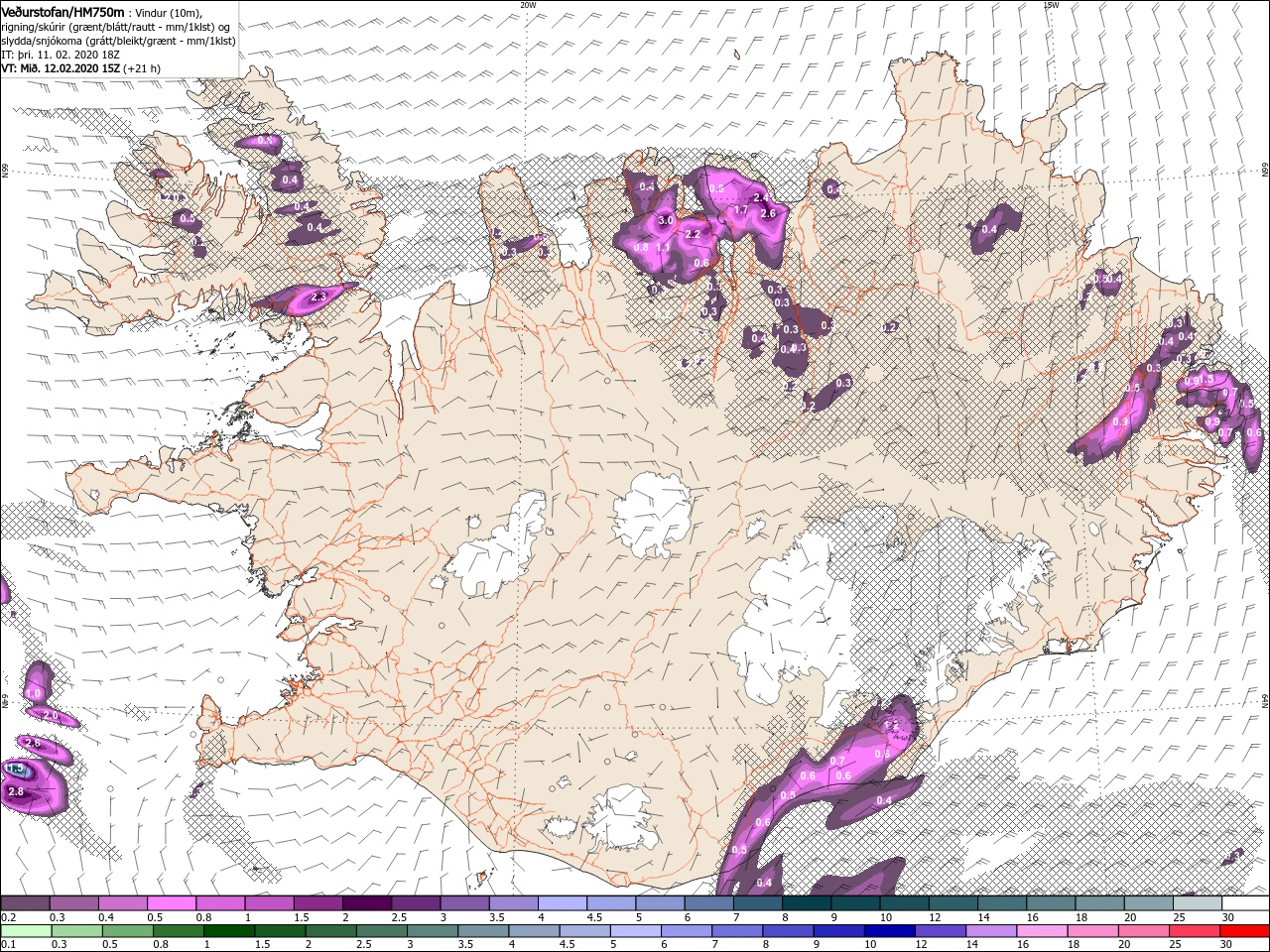Click the 2.8 value off the southwest coast
Viewport: 1270px width, 952px height.
click(16, 791)
